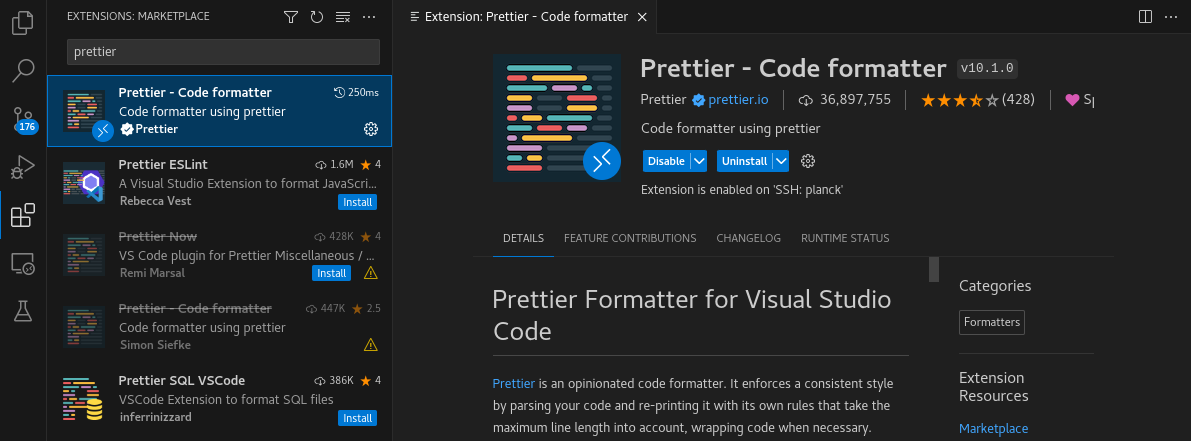Open editor more actions ellipsis
Image resolution: width=1191 pixels, height=441 pixels.
pos(1170,16)
